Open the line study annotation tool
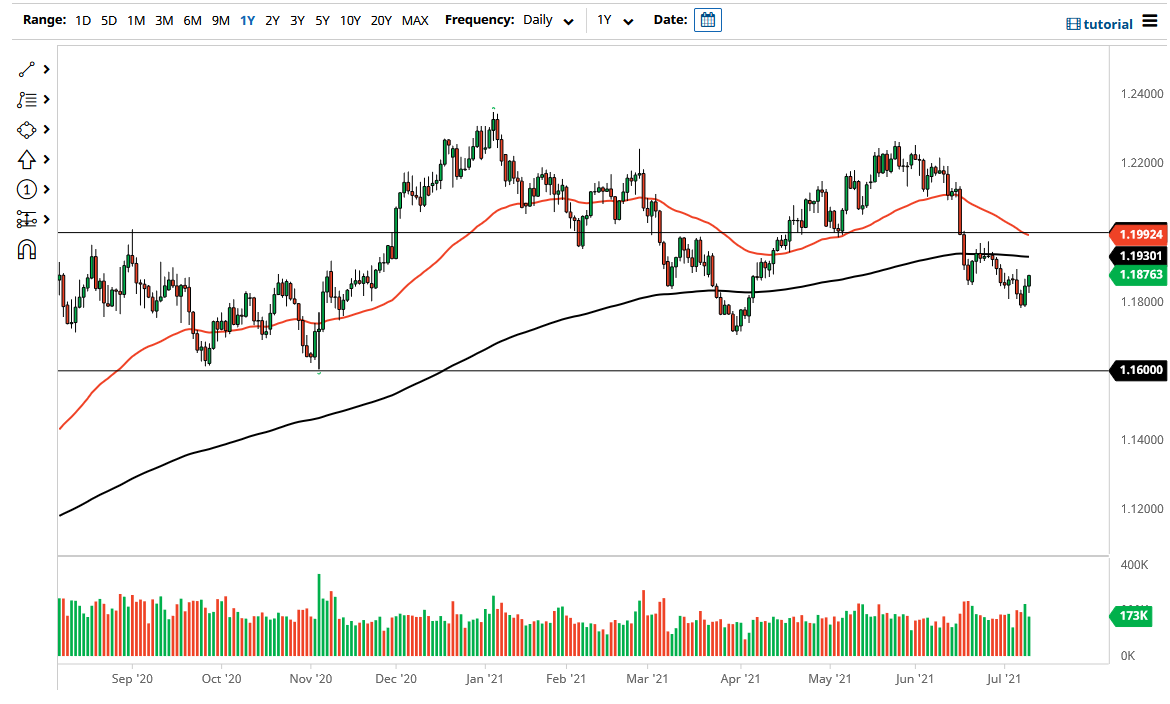Screen dimensions: 1170x704 24,99
